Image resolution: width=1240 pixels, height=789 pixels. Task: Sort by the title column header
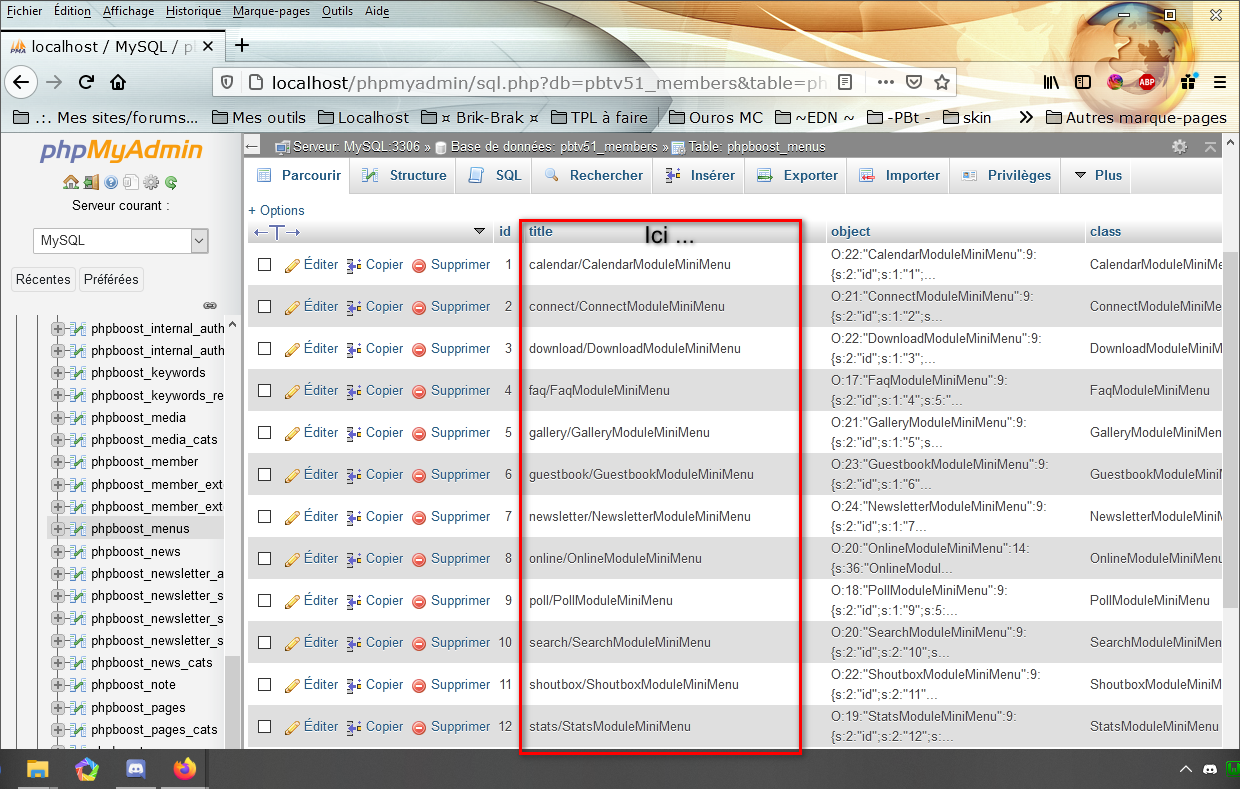point(541,232)
